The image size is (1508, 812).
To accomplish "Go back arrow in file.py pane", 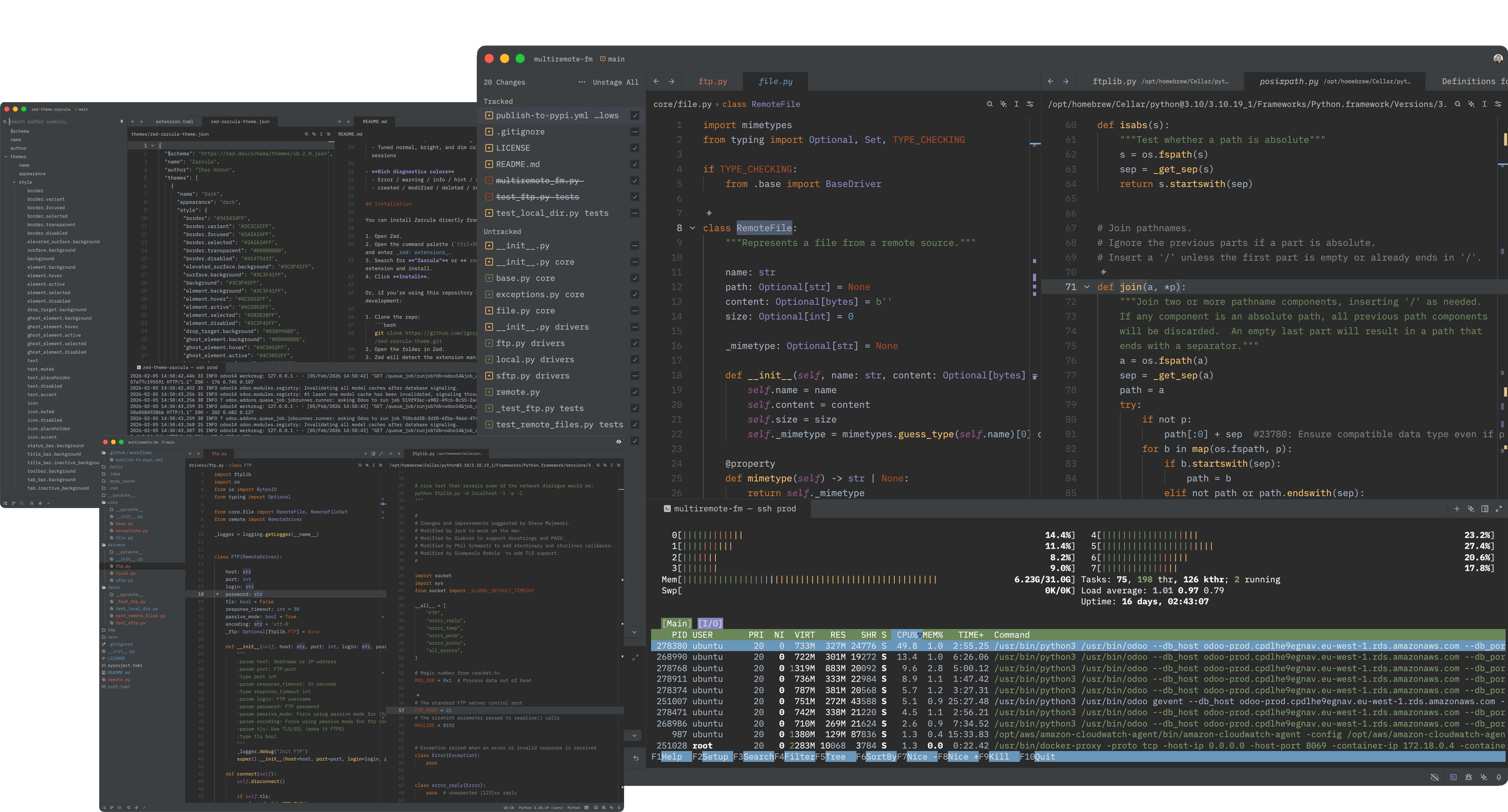I will pos(656,81).
